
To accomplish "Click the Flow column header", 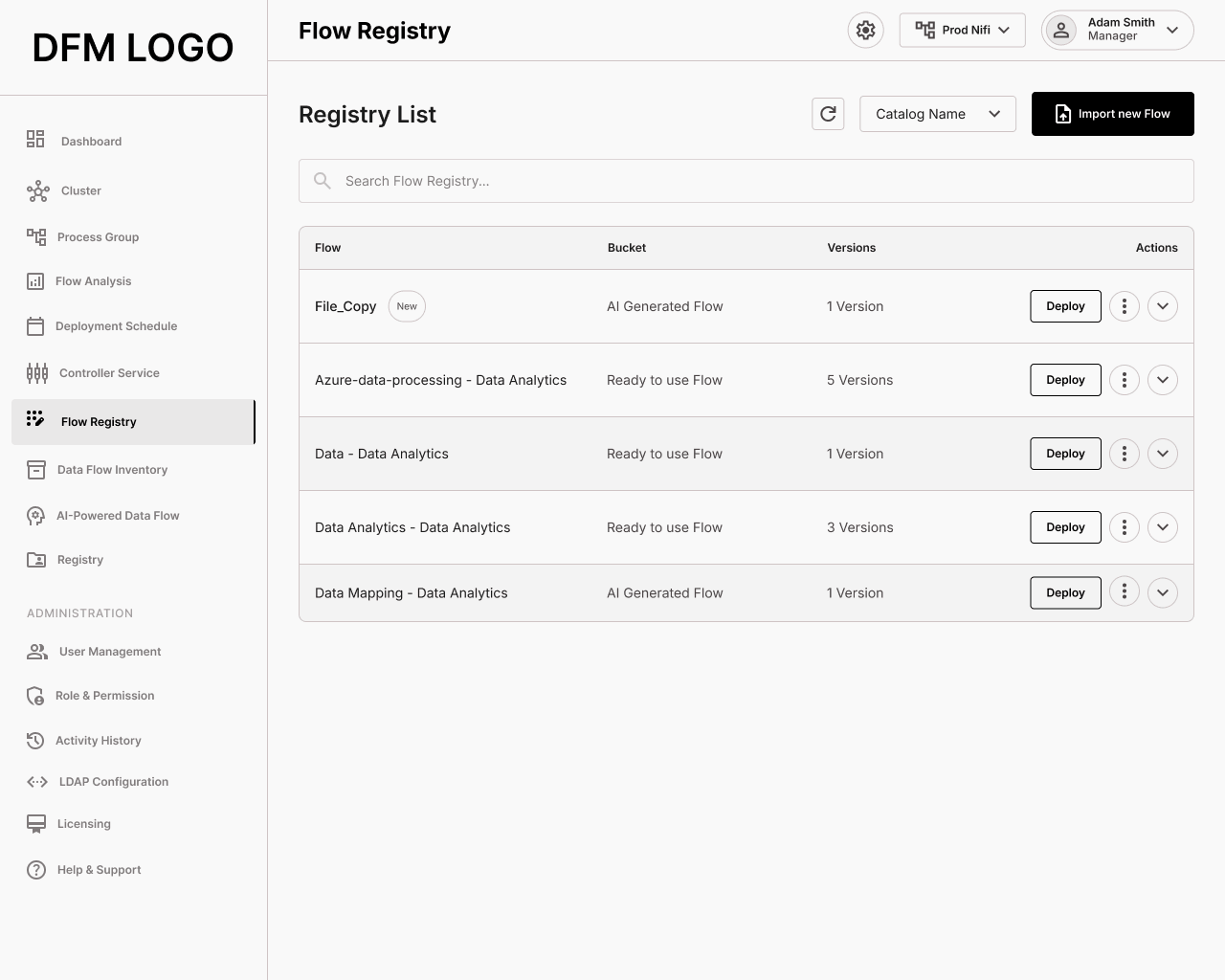I will pos(327,248).
